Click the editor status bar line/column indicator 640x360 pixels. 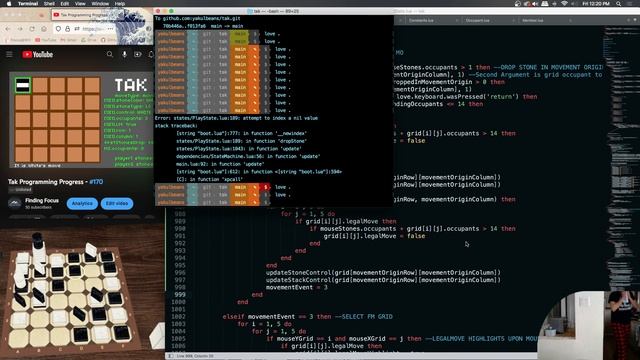pos(195,356)
